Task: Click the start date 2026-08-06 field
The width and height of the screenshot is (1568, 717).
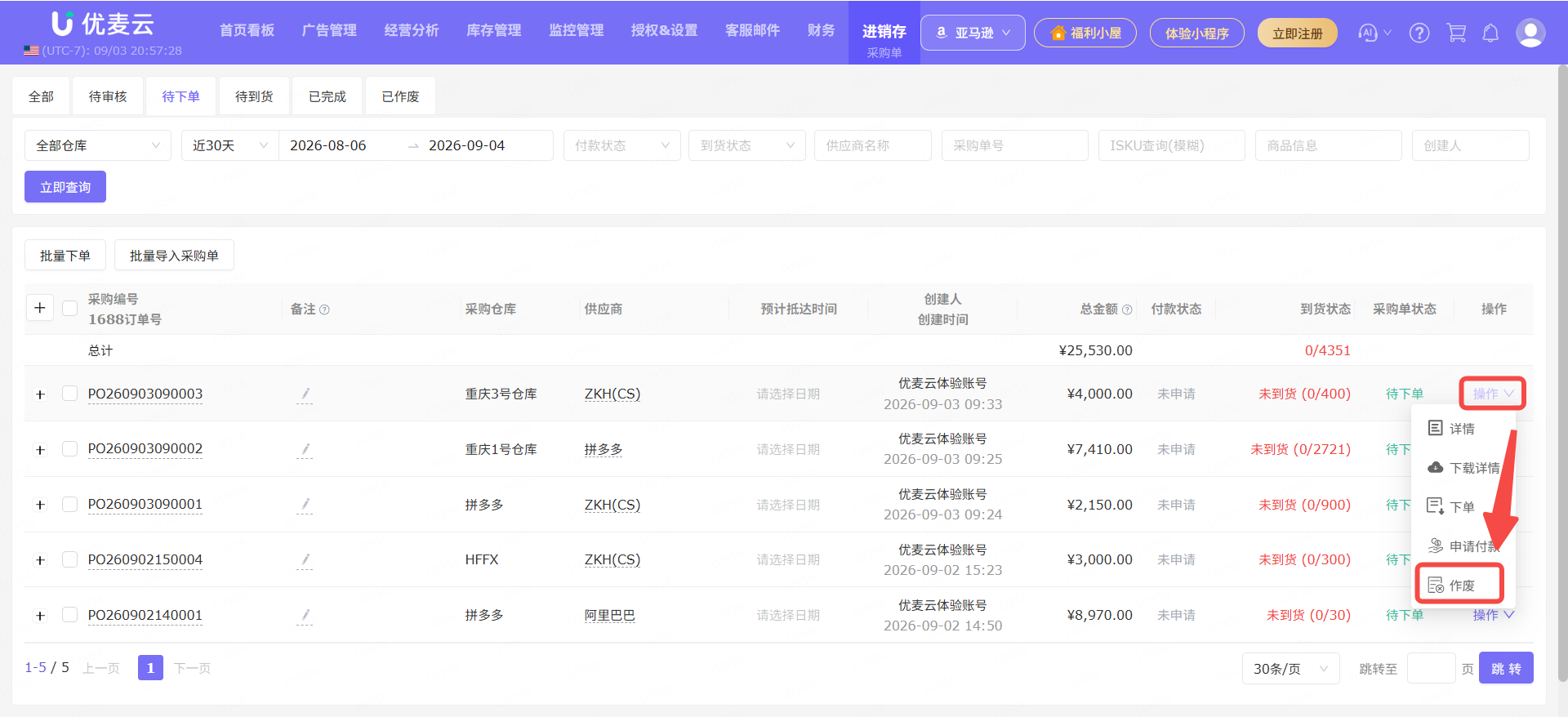Action: [x=328, y=145]
